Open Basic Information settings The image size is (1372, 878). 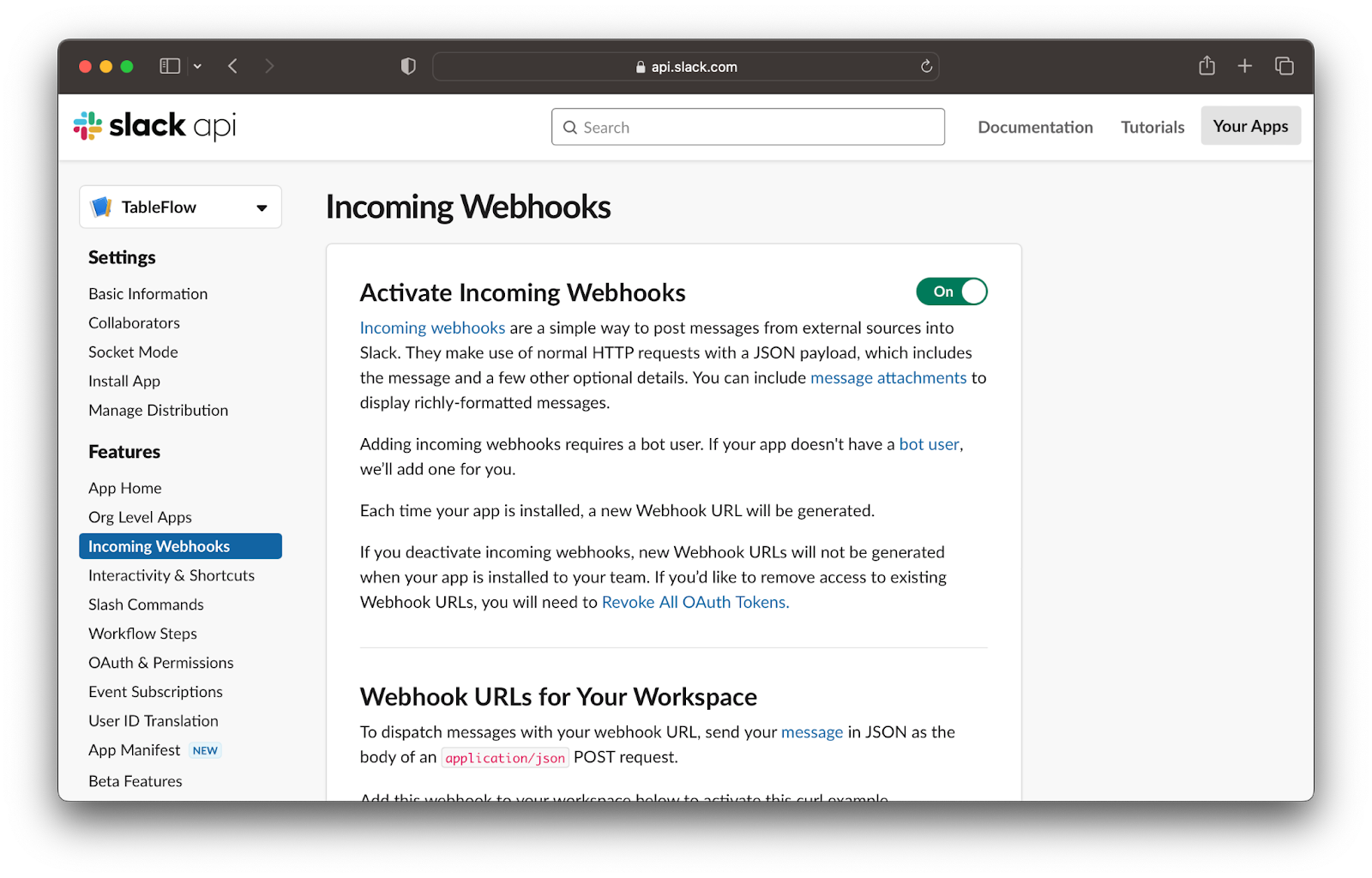[148, 293]
